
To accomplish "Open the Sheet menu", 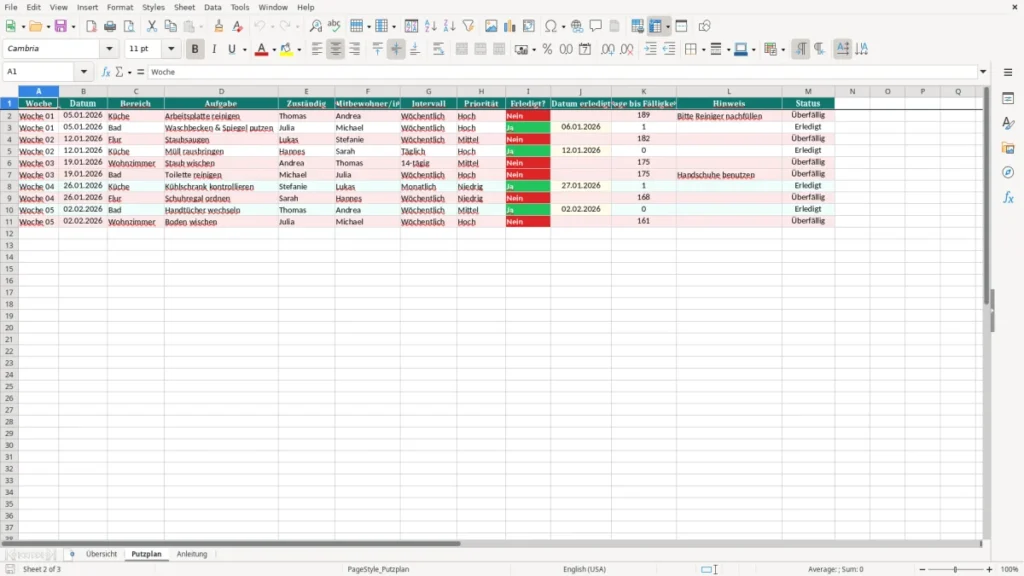I will pyautogui.click(x=184, y=7).
